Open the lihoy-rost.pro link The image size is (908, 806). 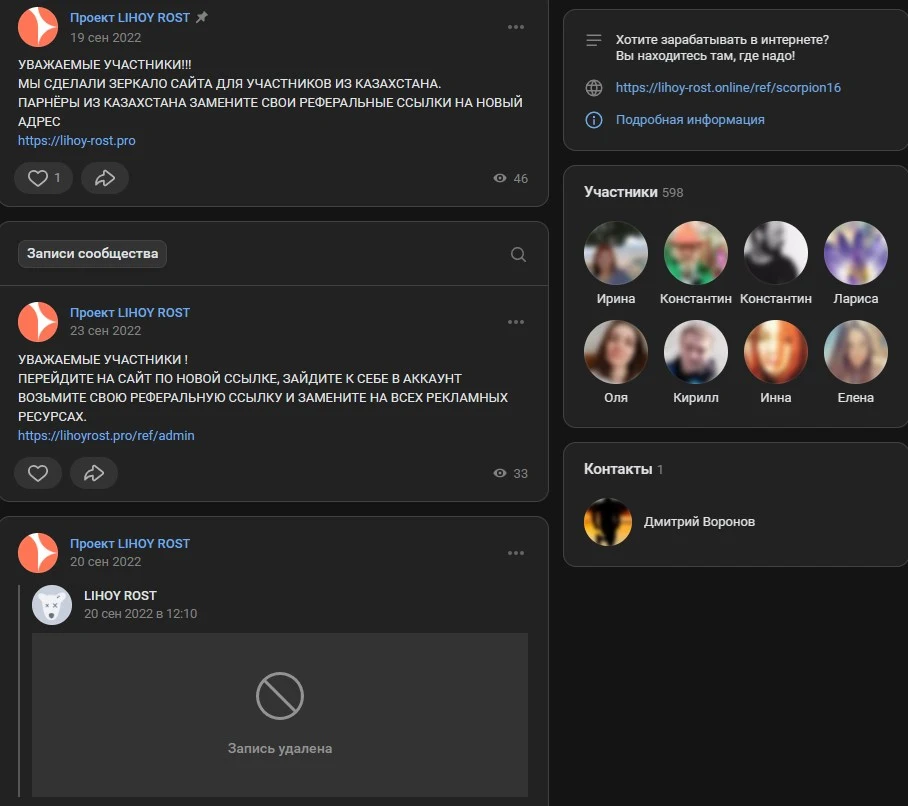pyautogui.click(x=76, y=141)
